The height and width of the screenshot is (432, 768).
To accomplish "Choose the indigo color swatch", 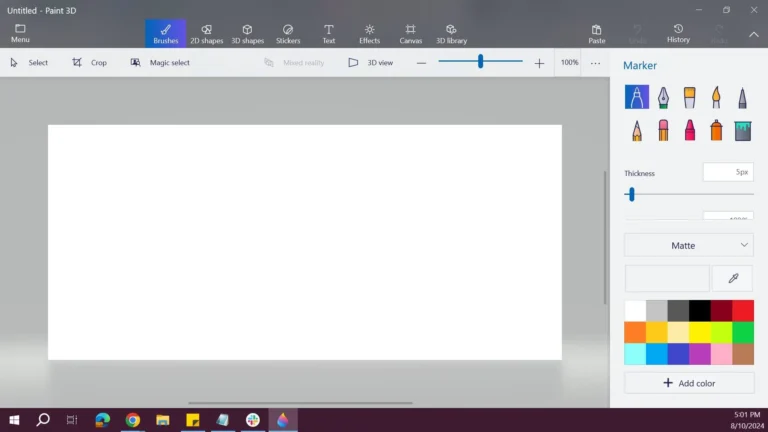I will tap(678, 354).
